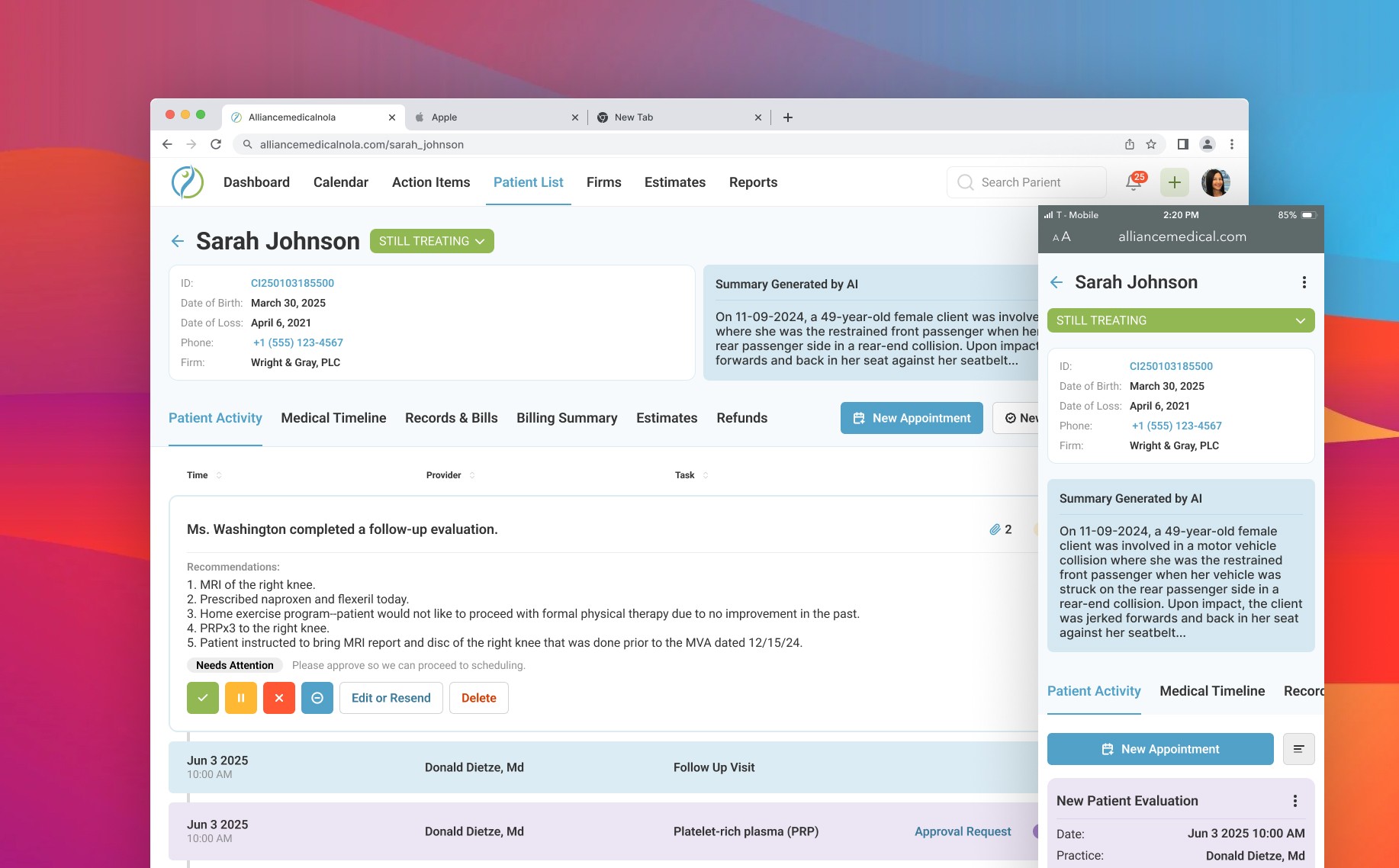Screen dimensions: 1399x868
Task: Click the back arrow beside Sarah Johnson in desktop view
Action: [x=178, y=241]
